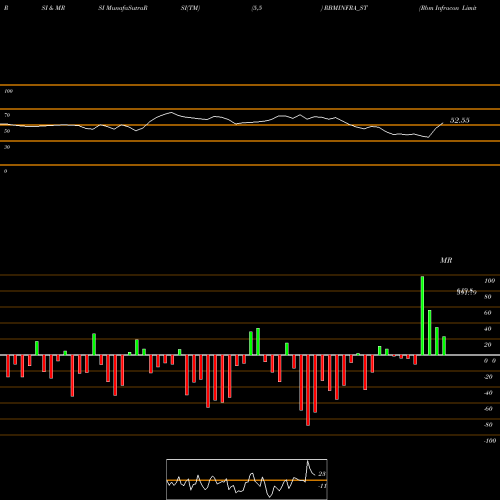Click the 'RBMINFRA_ST' symbol text
500x500 pixels.
tap(346, 8)
